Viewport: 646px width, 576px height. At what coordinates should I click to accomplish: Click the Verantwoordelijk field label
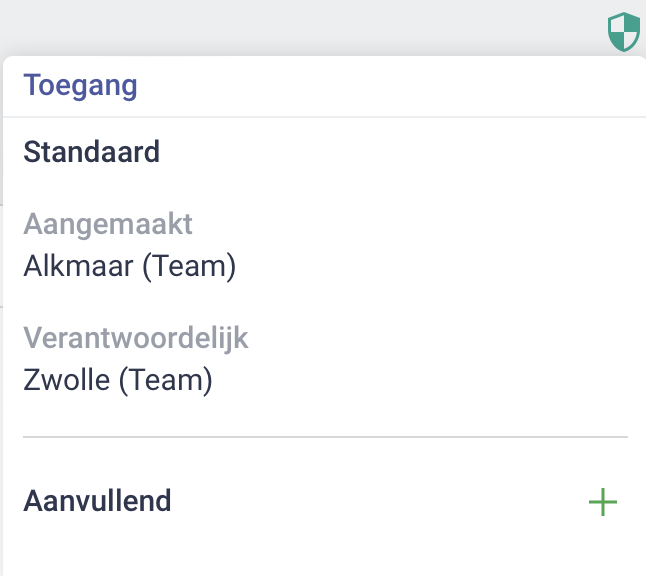[x=136, y=338]
